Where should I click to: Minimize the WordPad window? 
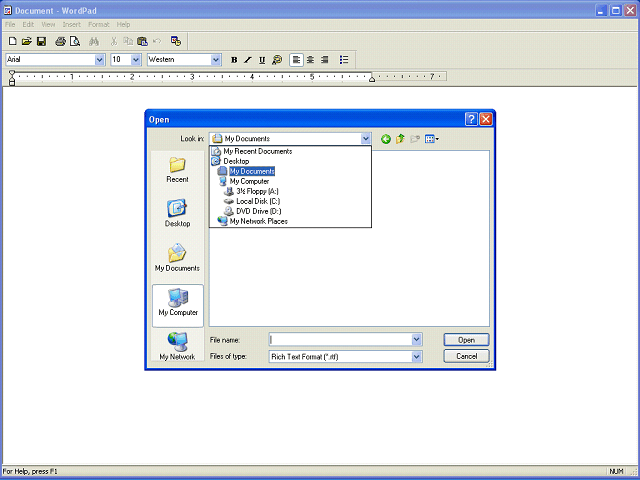coord(601,11)
